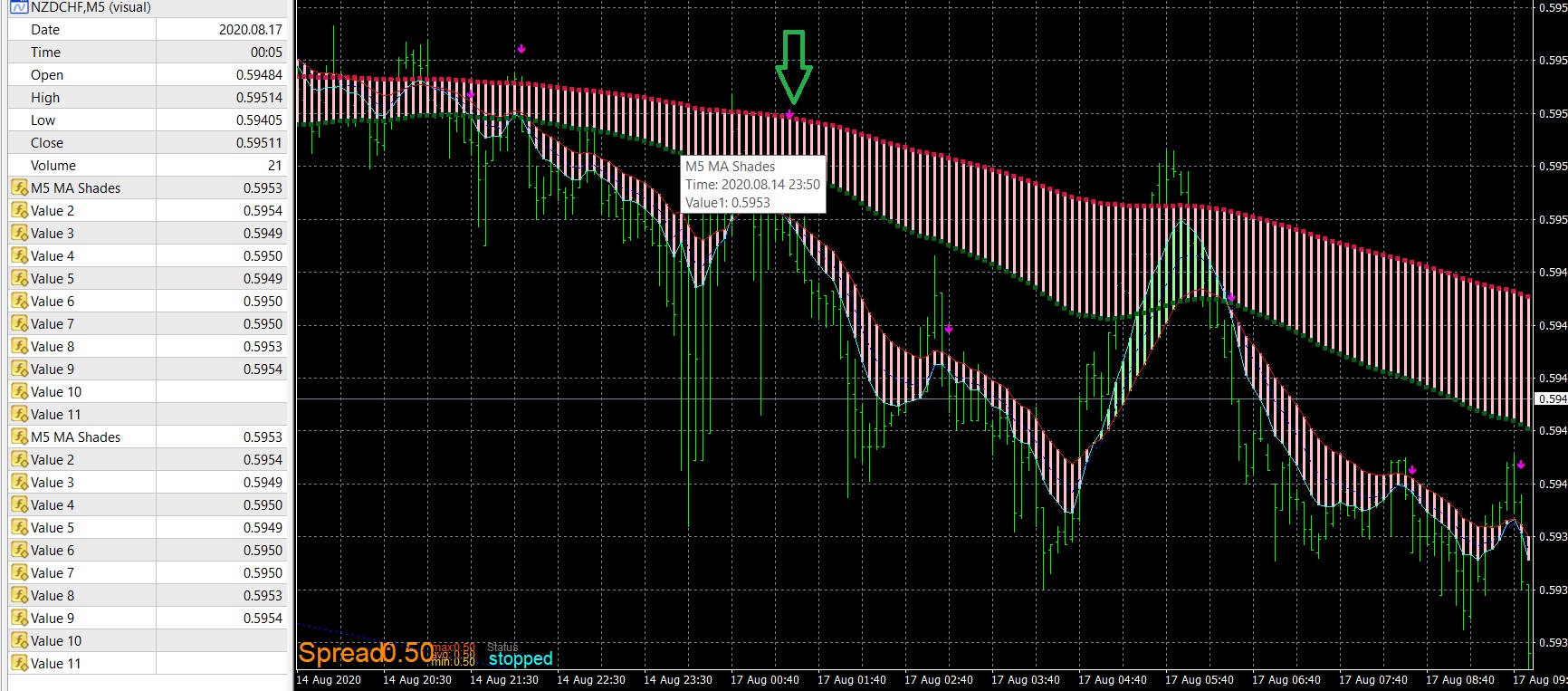Click the icon beside Value 2 in the upper indicator group
Viewport: 1568px width, 691px height.
click(x=19, y=211)
